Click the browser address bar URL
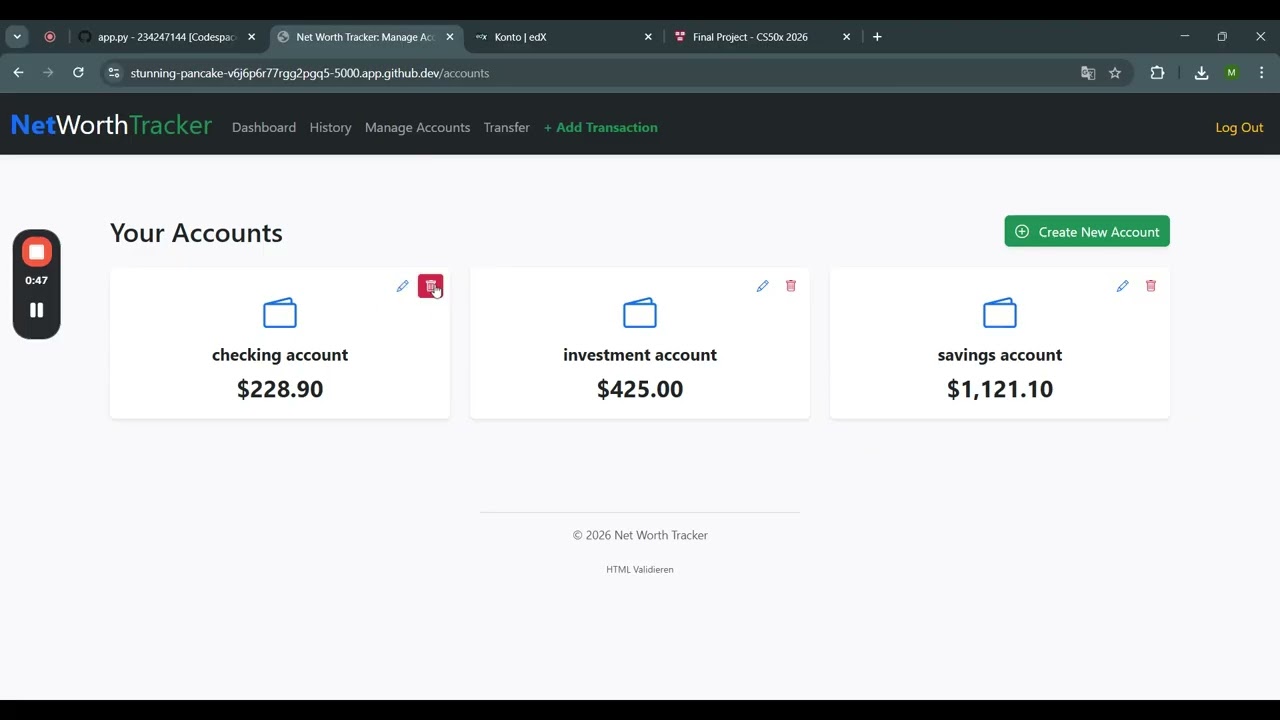Screen dimensions: 1280x720 point(310,73)
